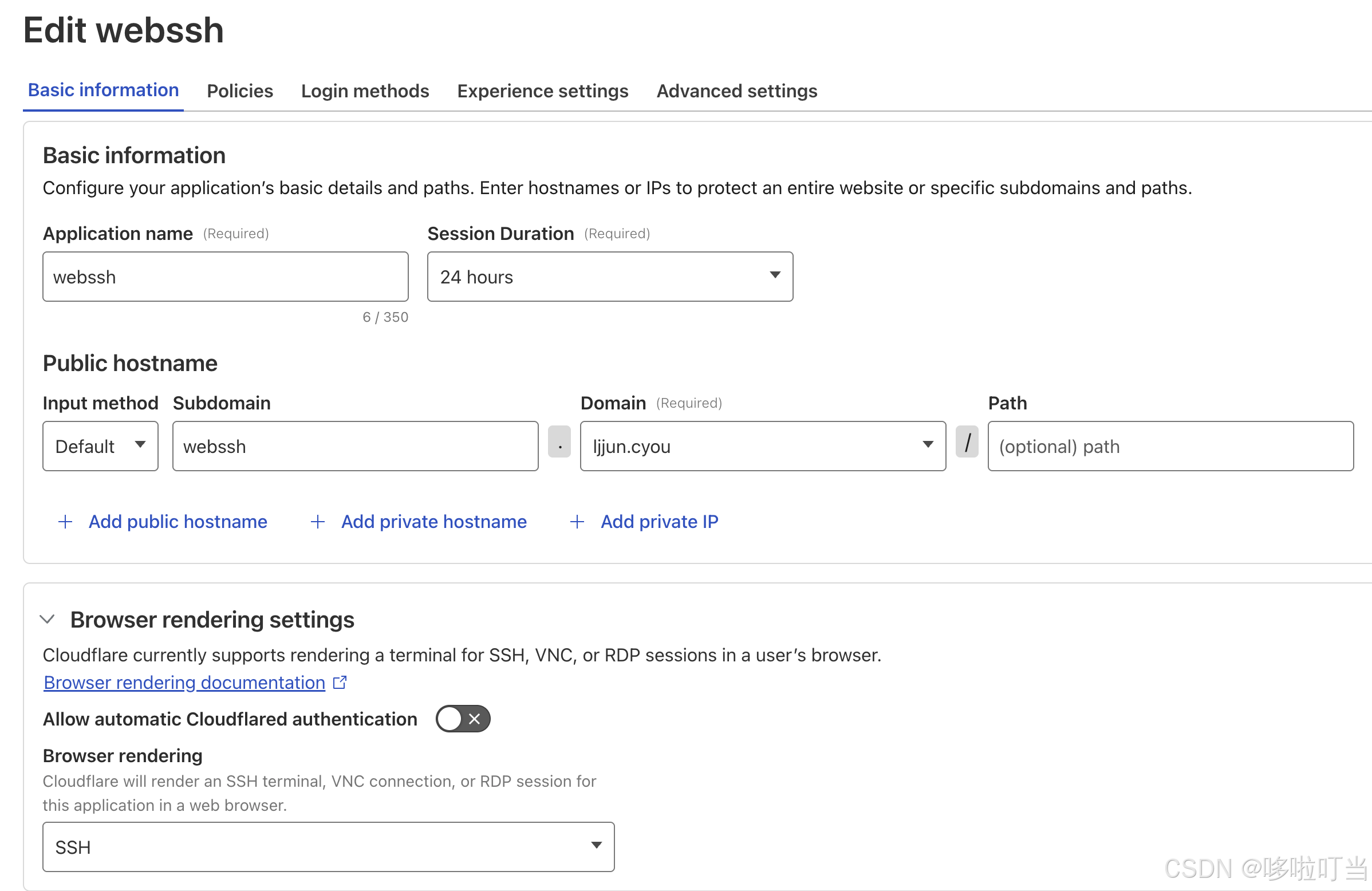
Task: Collapse the Browser rendering settings section
Action: point(48,619)
